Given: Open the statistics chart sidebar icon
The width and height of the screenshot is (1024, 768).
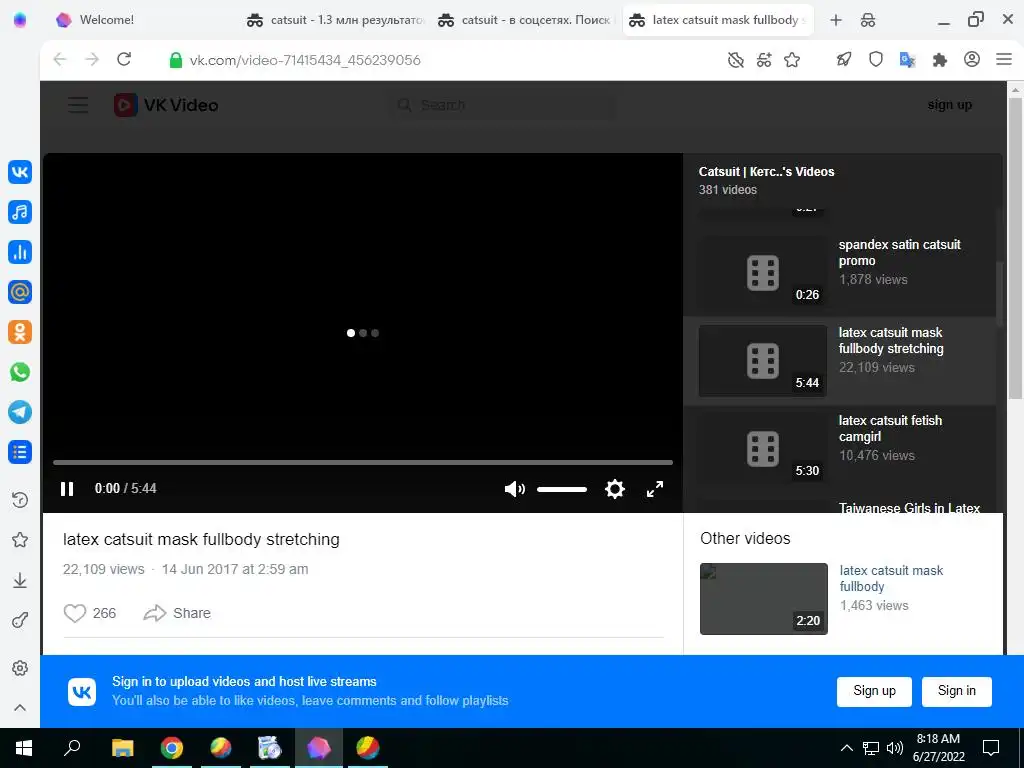Looking at the screenshot, I should pos(20,252).
